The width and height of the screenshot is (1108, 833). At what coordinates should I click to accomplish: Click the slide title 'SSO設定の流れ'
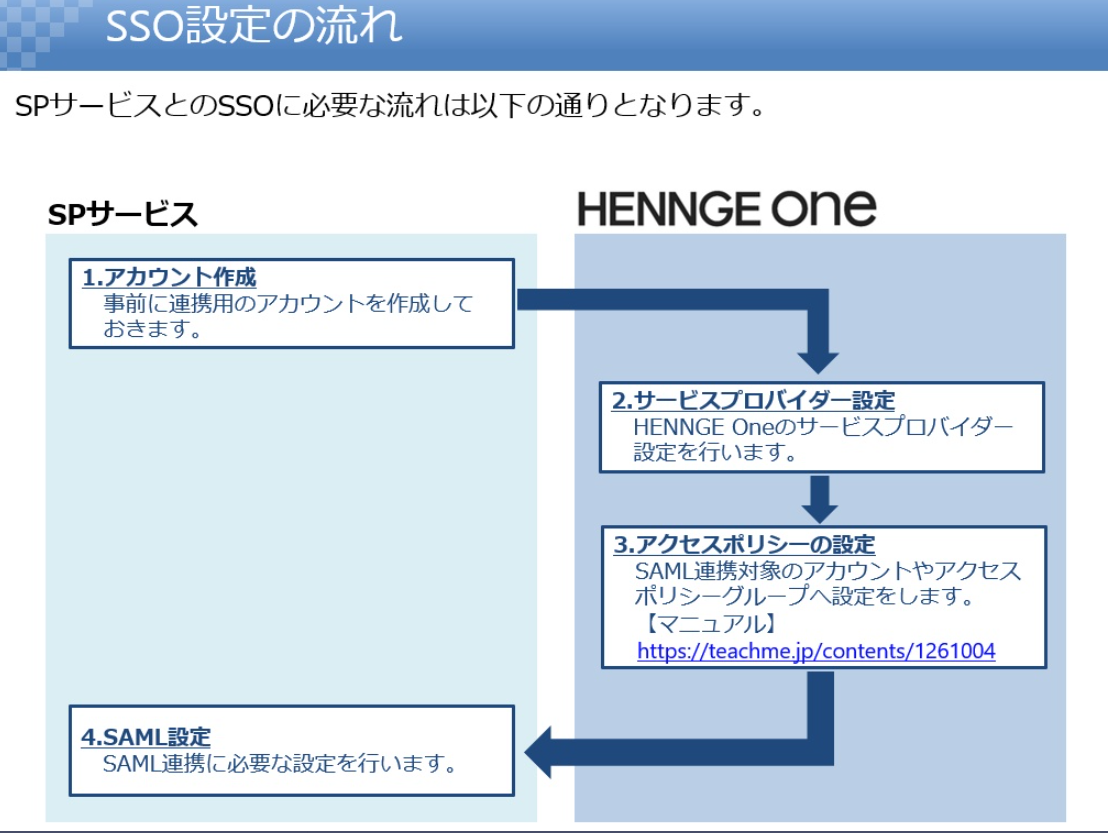tap(254, 26)
